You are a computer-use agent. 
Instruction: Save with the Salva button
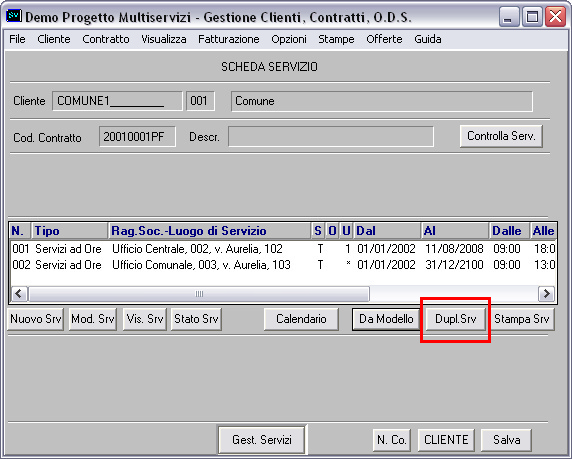pos(506,440)
